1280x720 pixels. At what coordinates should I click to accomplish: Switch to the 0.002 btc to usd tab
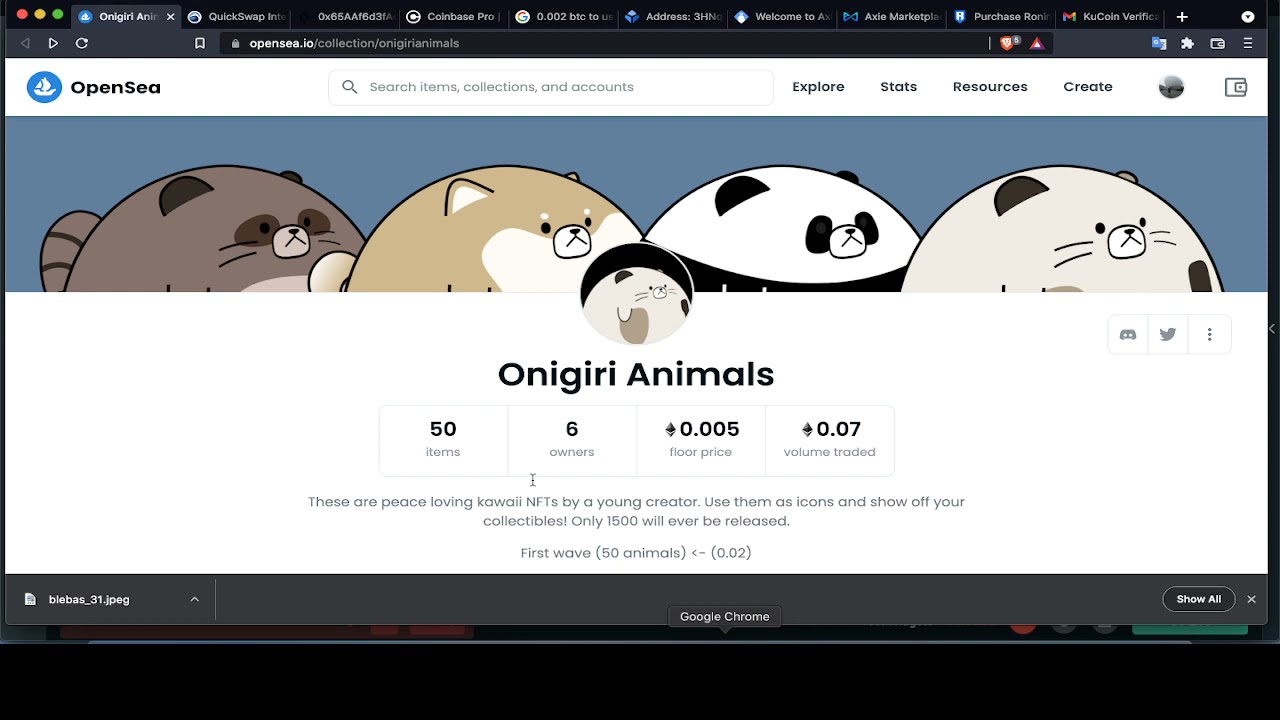coord(563,16)
